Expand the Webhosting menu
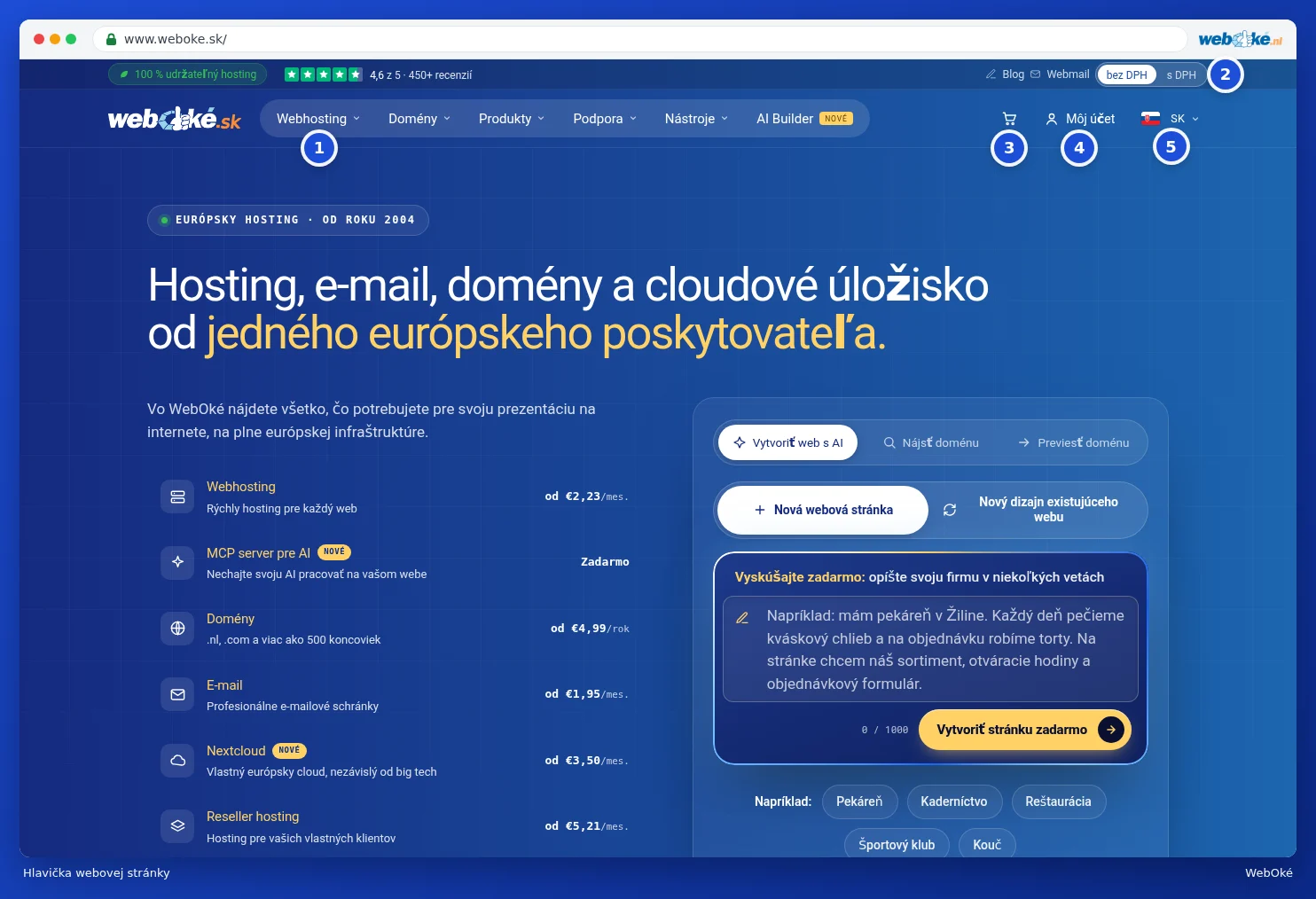The image size is (1316, 899). tap(318, 119)
